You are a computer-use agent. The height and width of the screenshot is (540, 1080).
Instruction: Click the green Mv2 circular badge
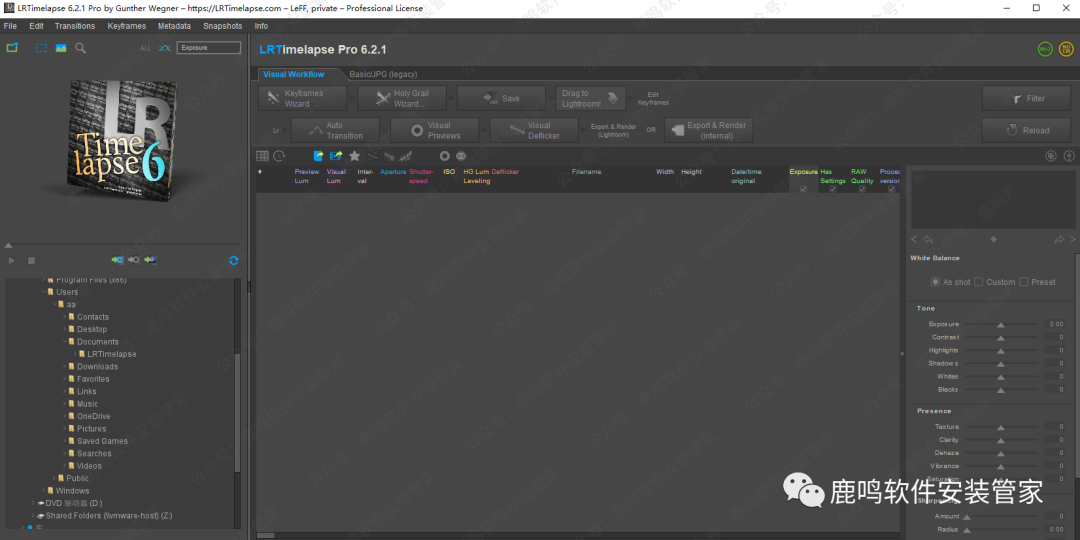click(1046, 50)
